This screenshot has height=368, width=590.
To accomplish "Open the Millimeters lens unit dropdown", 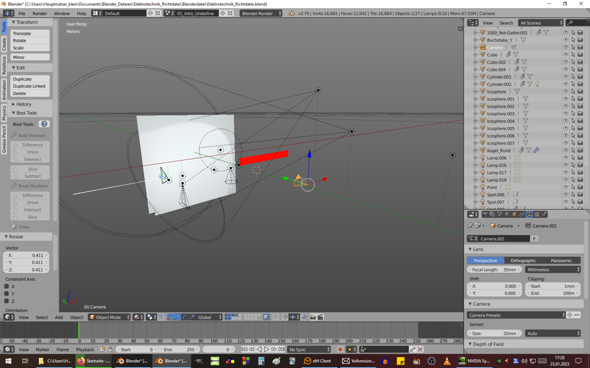I will tap(553, 270).
